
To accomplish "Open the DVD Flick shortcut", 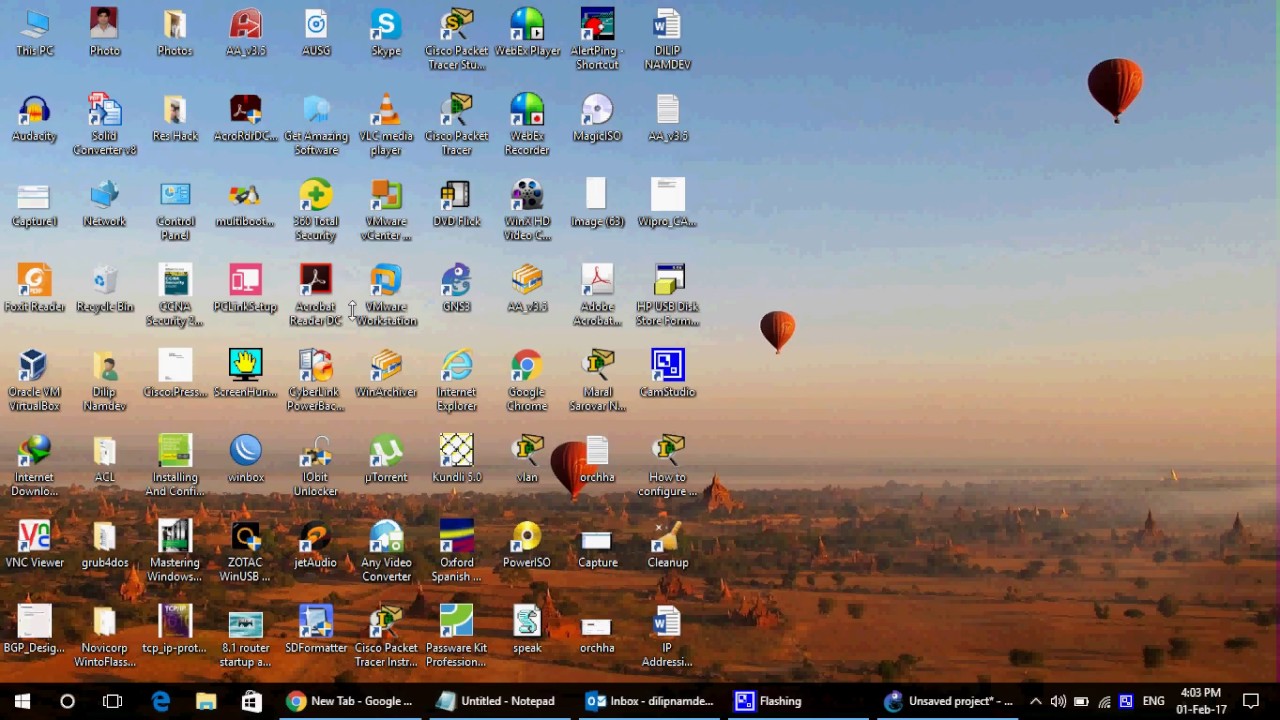I will pyautogui.click(x=456, y=203).
